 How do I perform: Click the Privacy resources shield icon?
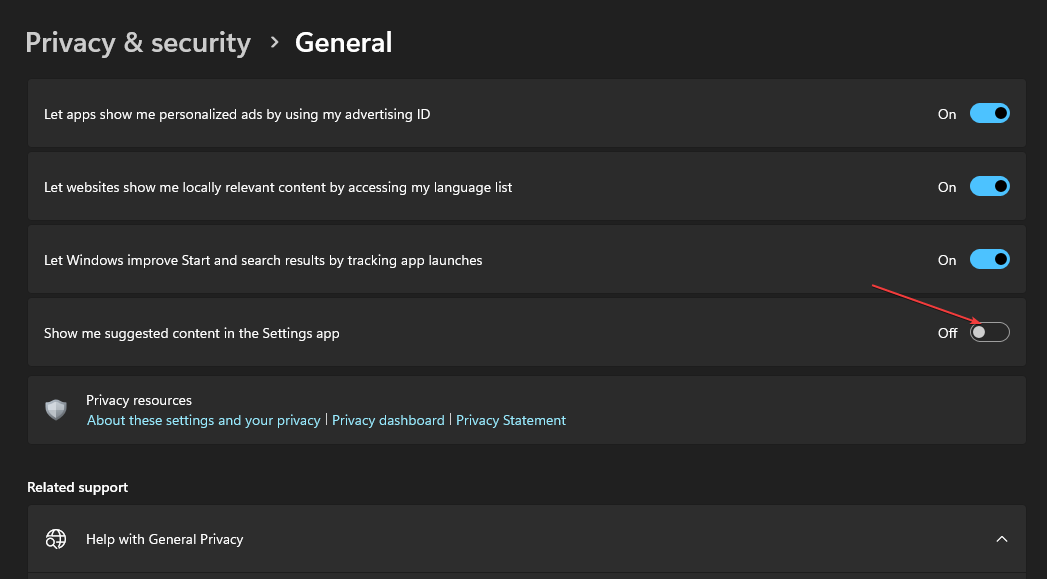tap(57, 410)
